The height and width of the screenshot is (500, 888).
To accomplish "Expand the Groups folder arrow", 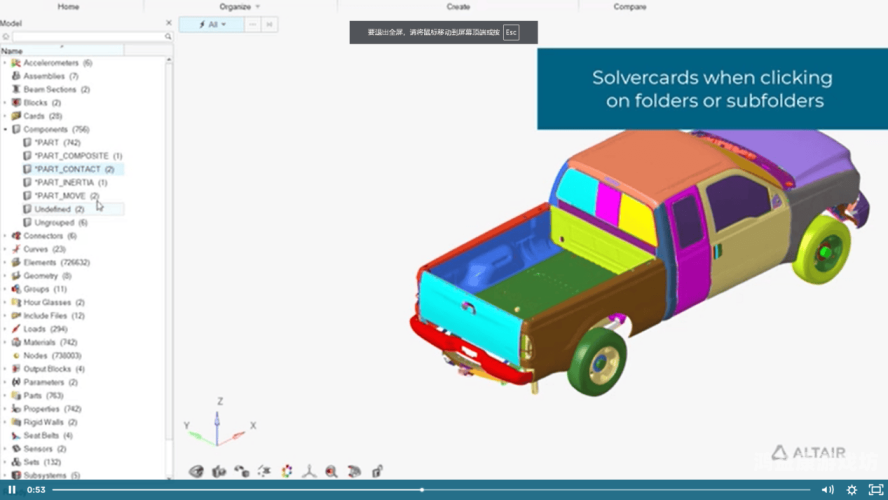I will pyautogui.click(x=5, y=289).
